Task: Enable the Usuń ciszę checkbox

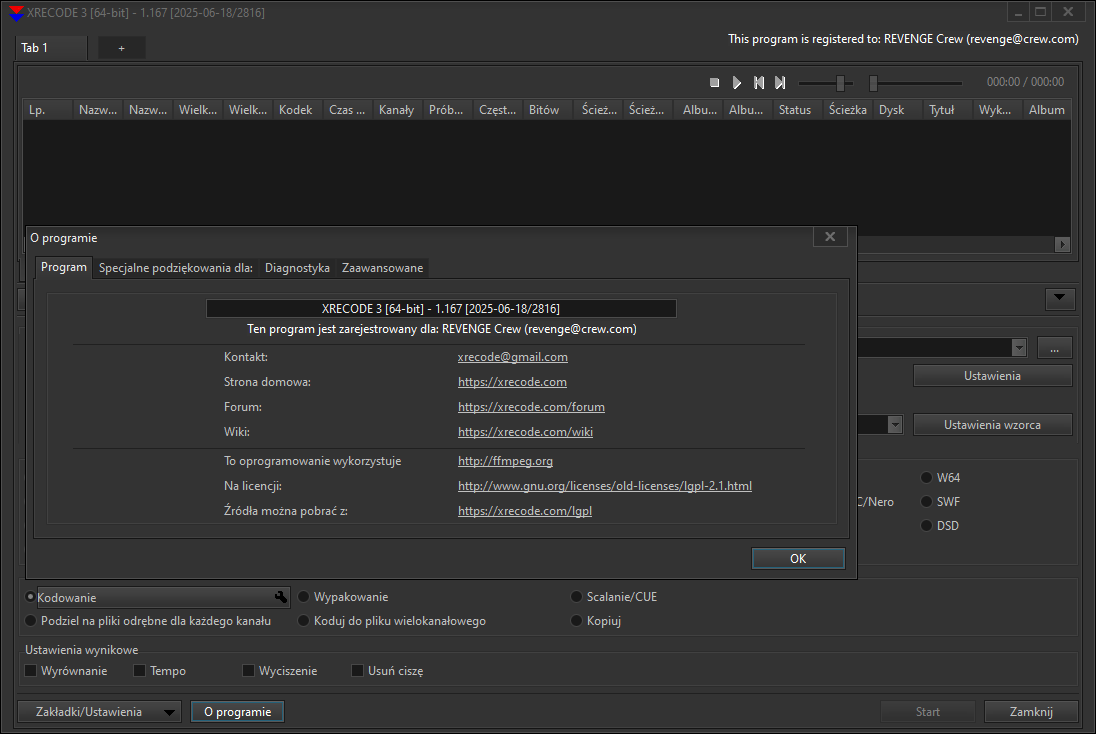Action: point(357,670)
